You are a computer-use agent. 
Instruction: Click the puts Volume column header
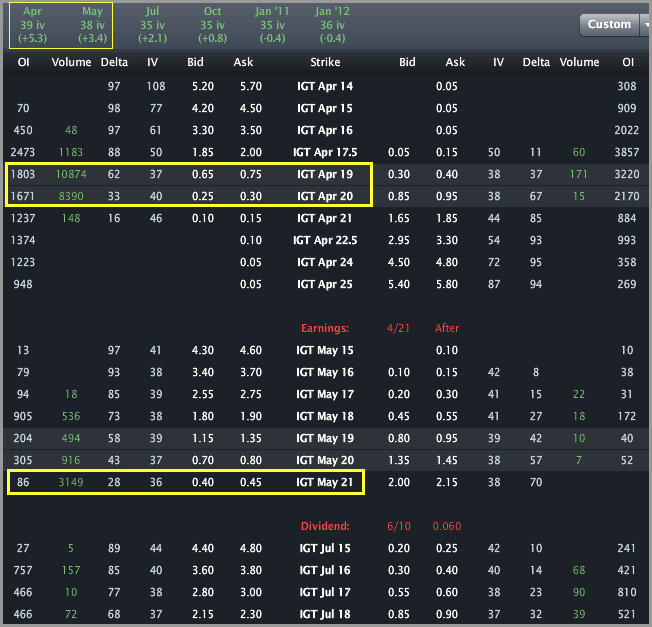coord(579,62)
